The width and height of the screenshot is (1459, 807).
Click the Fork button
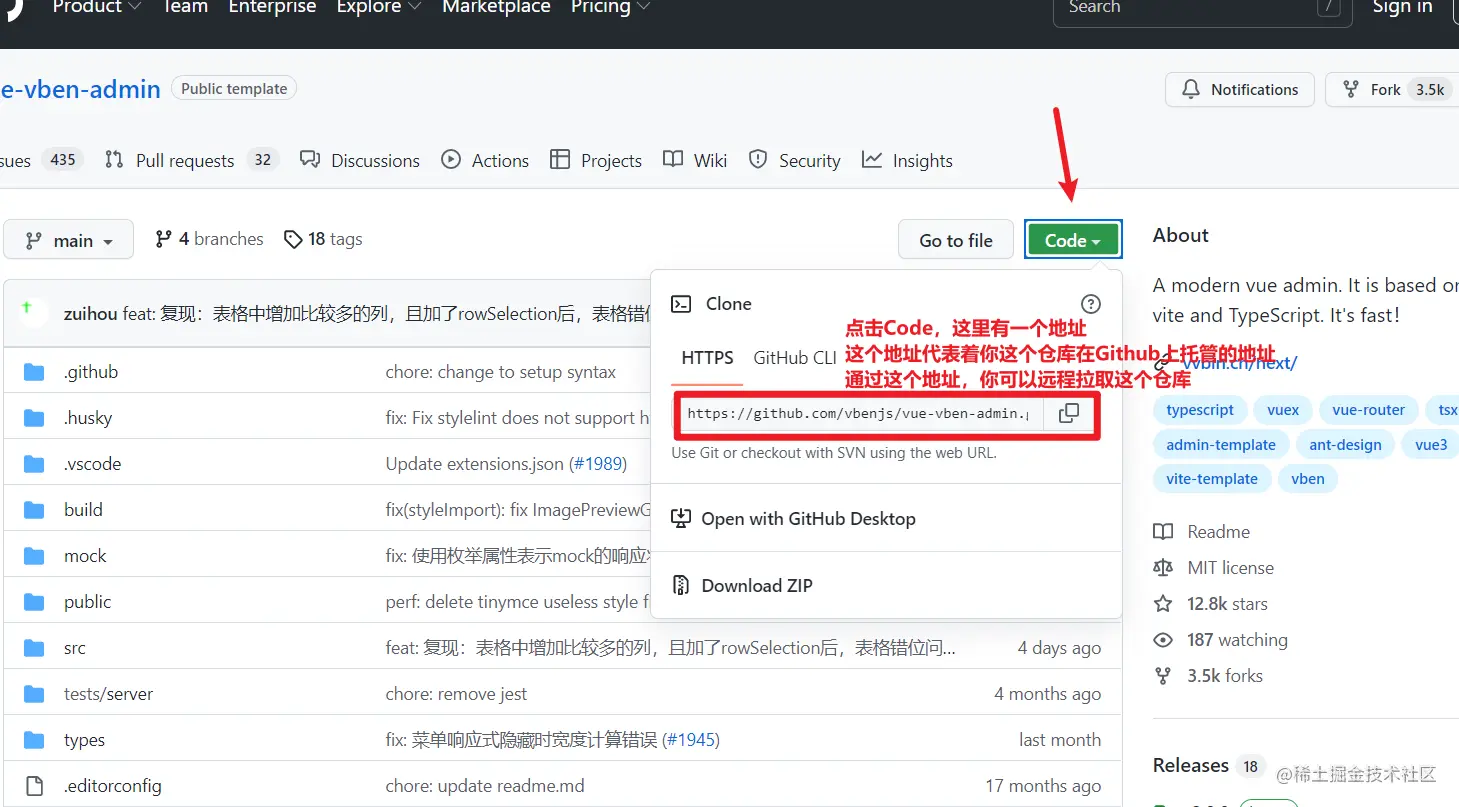tap(1392, 90)
